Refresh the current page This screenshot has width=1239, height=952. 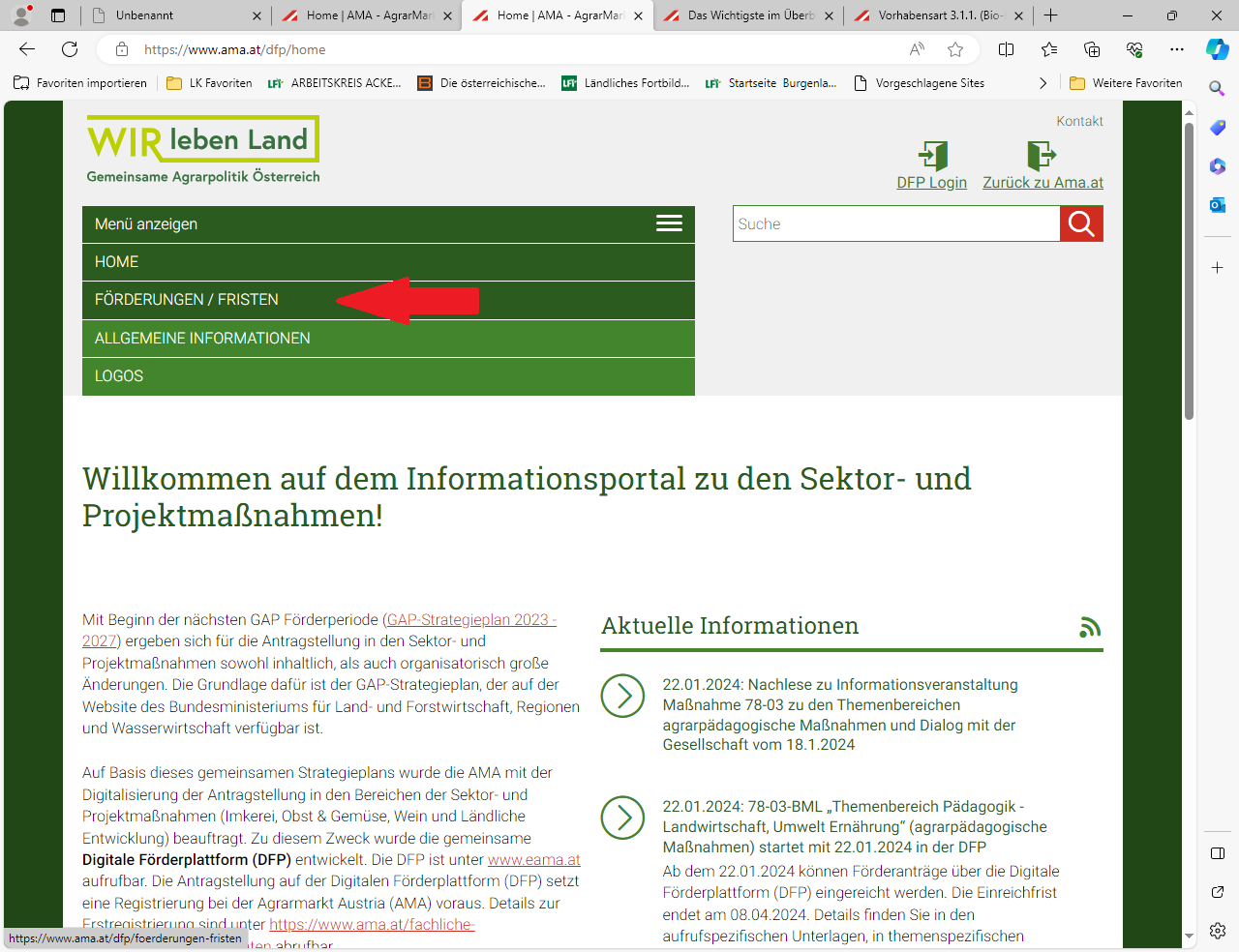[70, 49]
